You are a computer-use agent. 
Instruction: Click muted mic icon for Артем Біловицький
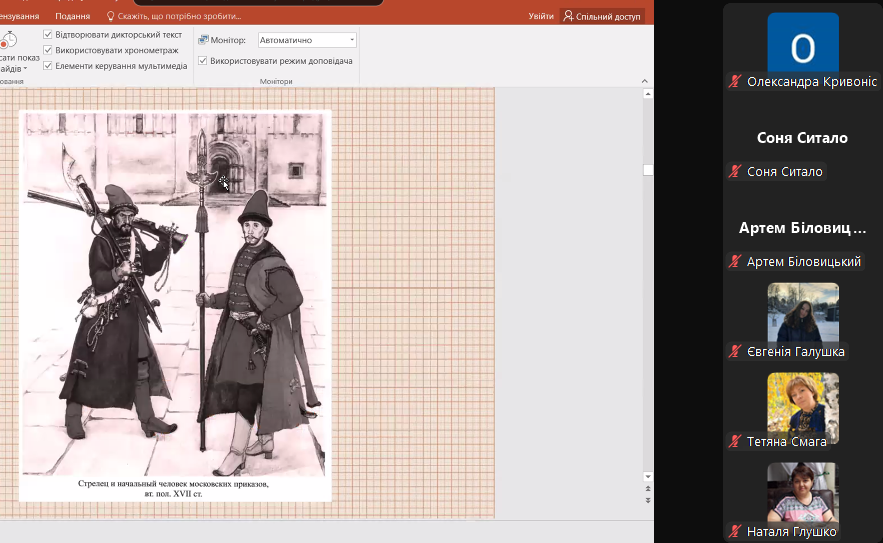734,261
